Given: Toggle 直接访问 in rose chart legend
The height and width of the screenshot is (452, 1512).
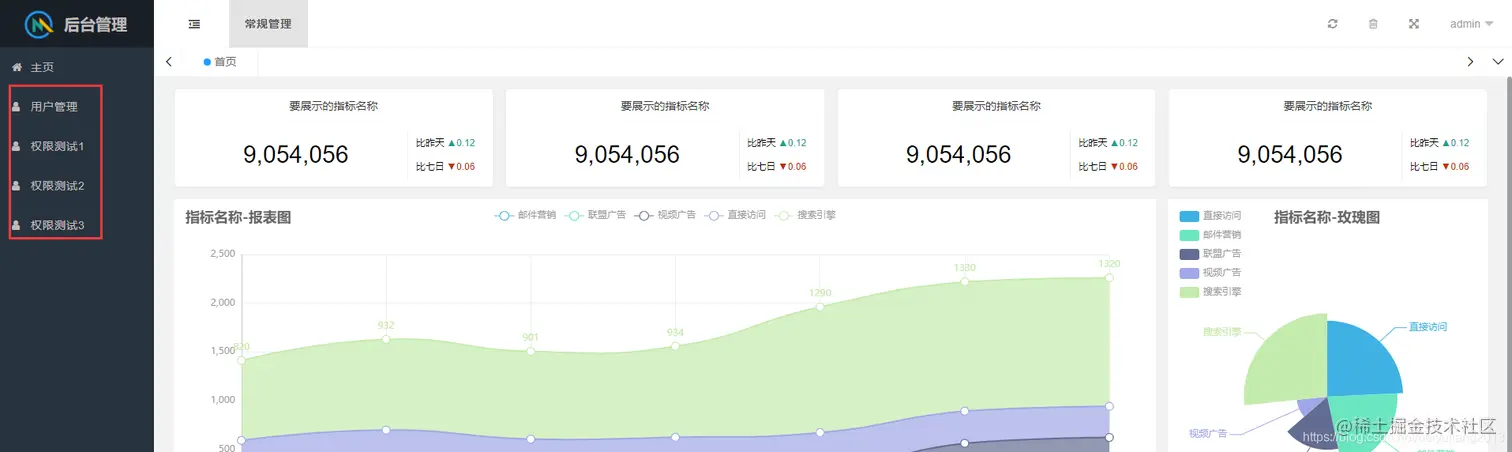Looking at the screenshot, I should 1210,216.
